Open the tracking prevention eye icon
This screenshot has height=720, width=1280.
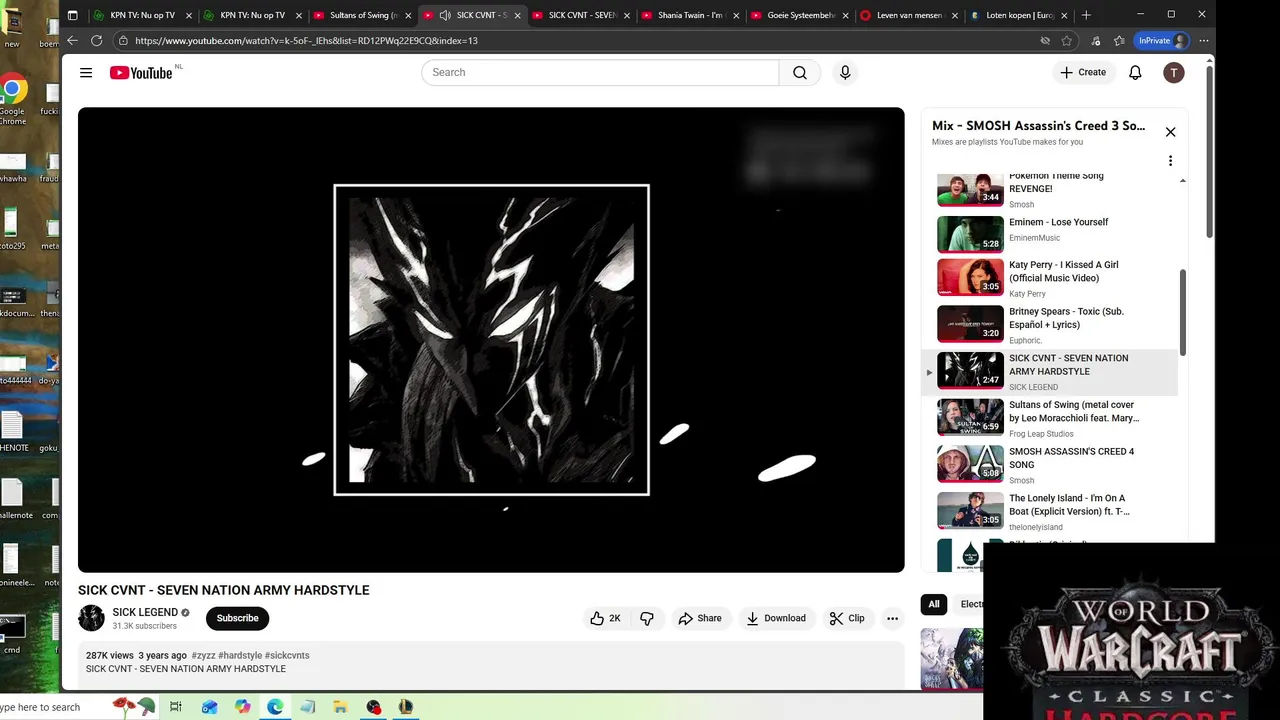click(x=1045, y=41)
